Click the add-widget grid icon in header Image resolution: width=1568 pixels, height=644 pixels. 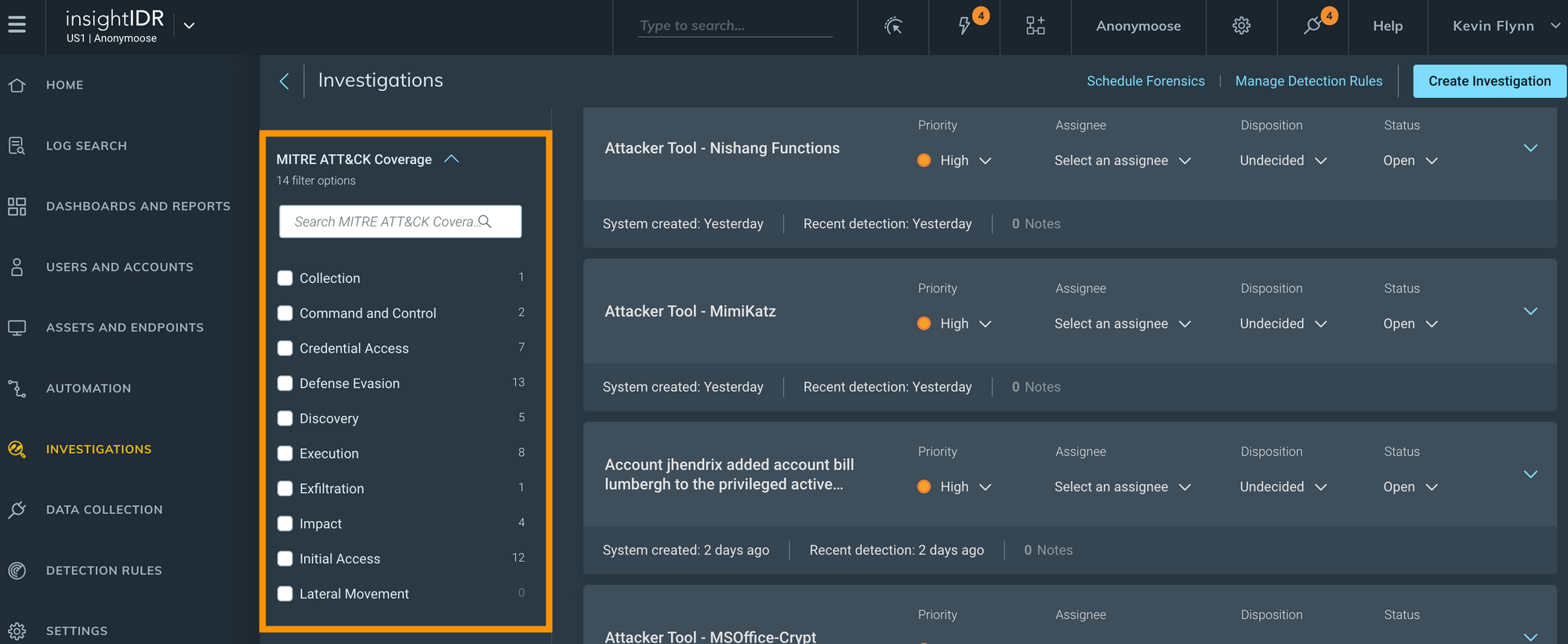click(x=1035, y=26)
